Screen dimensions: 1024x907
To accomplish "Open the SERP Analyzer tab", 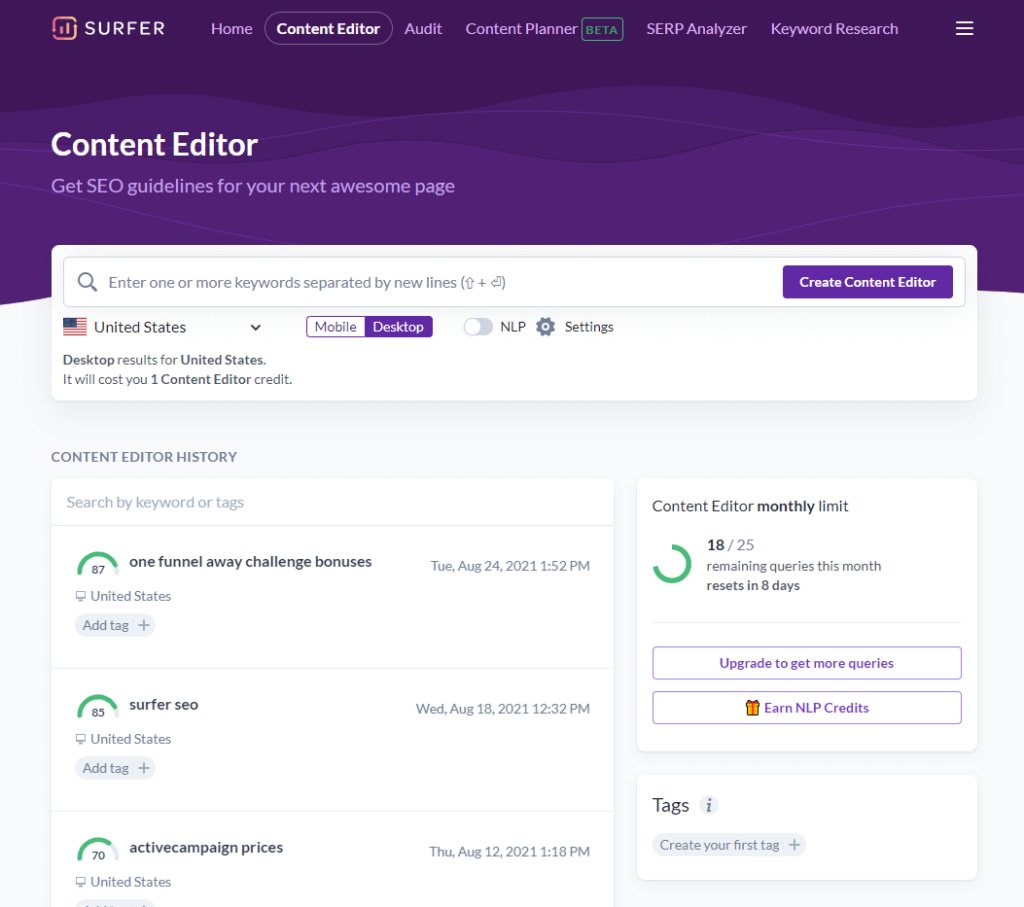I will (x=696, y=29).
